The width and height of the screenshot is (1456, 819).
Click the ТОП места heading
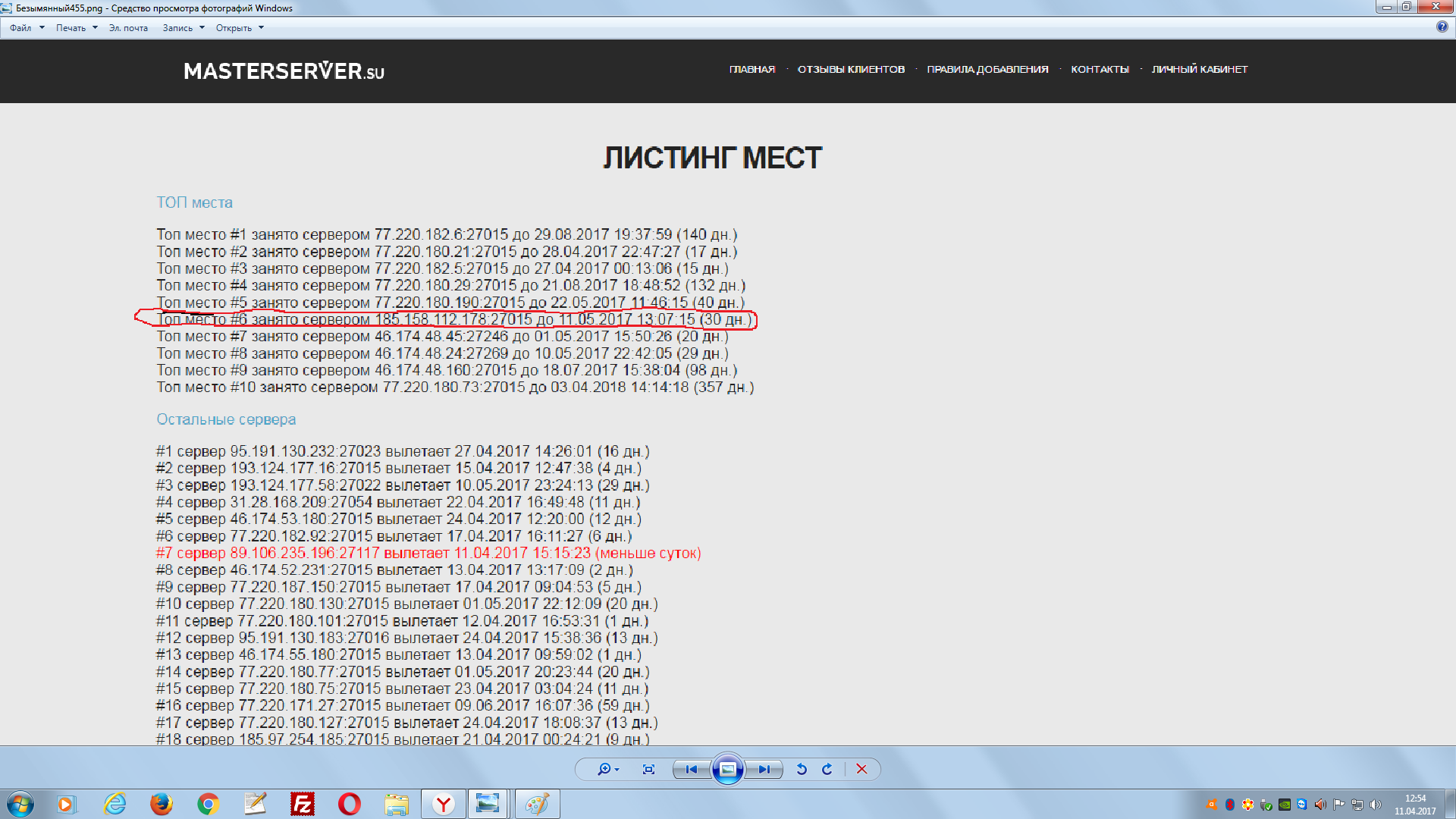[194, 202]
